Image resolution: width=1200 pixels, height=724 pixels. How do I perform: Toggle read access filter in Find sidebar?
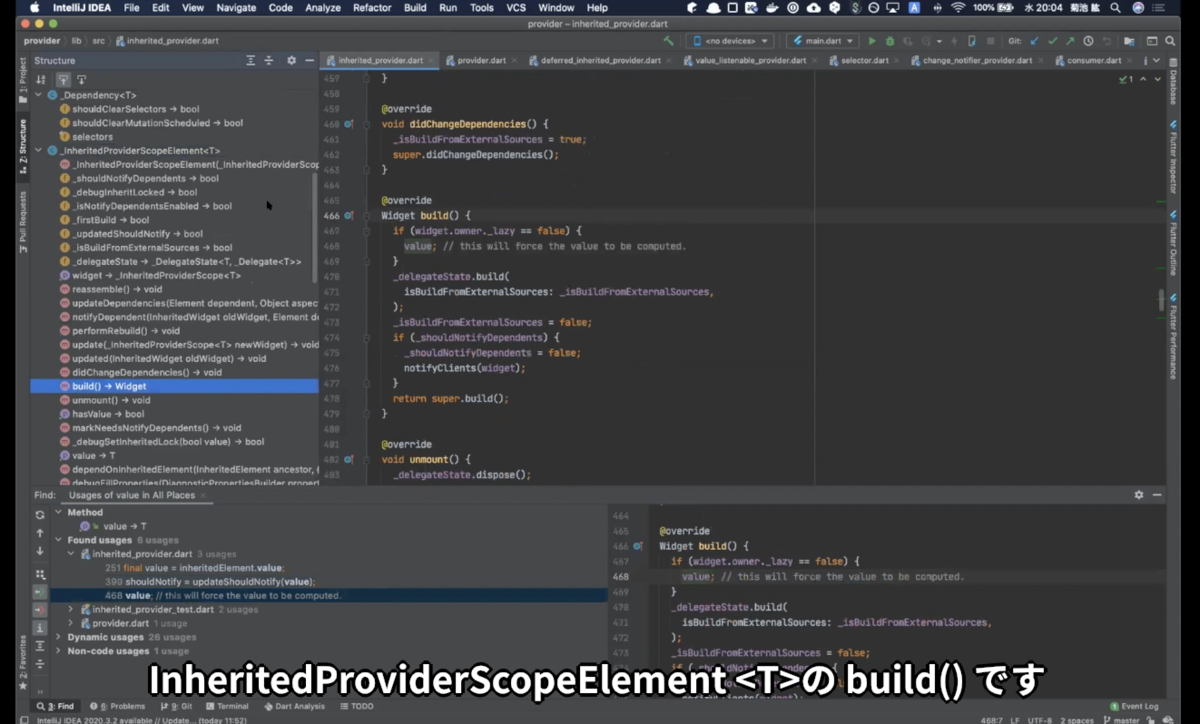(40, 592)
